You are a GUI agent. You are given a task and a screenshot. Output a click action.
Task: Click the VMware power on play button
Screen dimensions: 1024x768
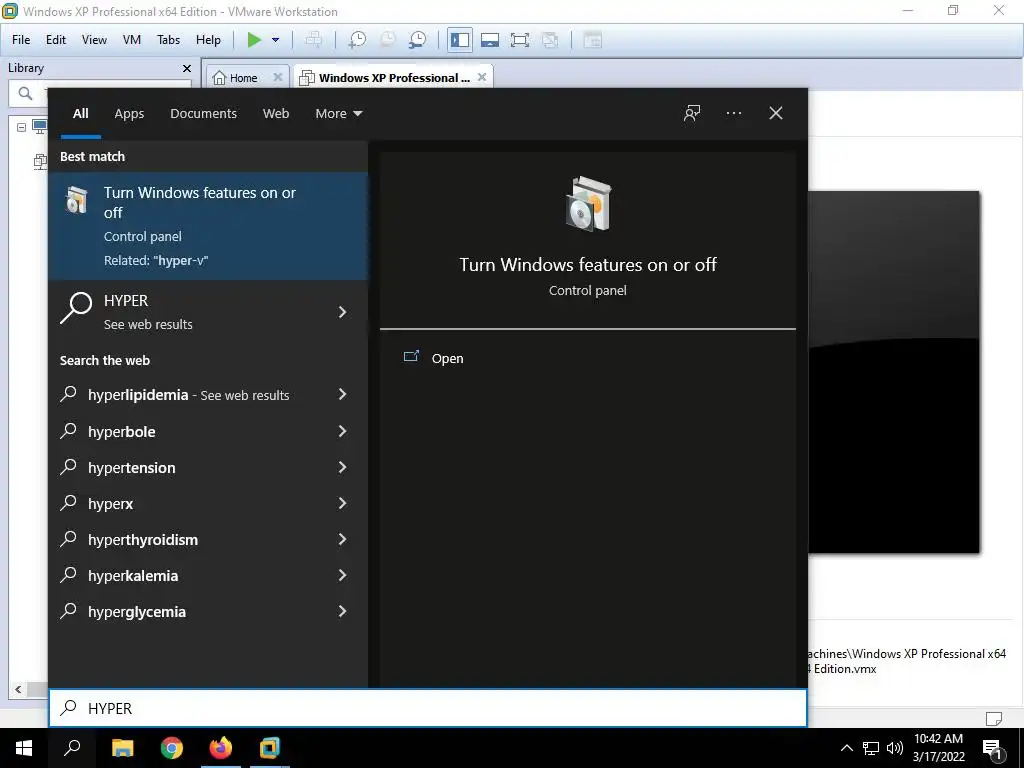(254, 40)
